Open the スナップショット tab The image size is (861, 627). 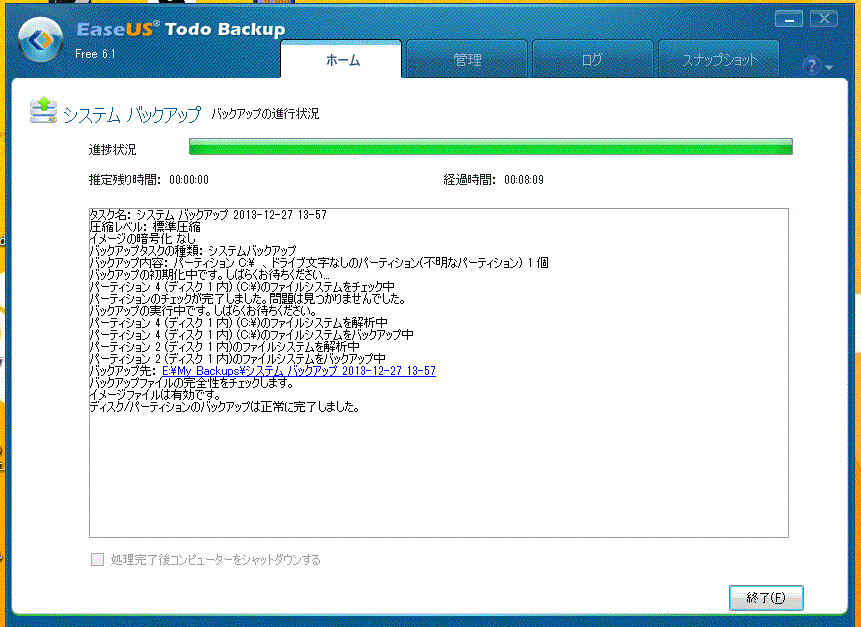[x=718, y=59]
